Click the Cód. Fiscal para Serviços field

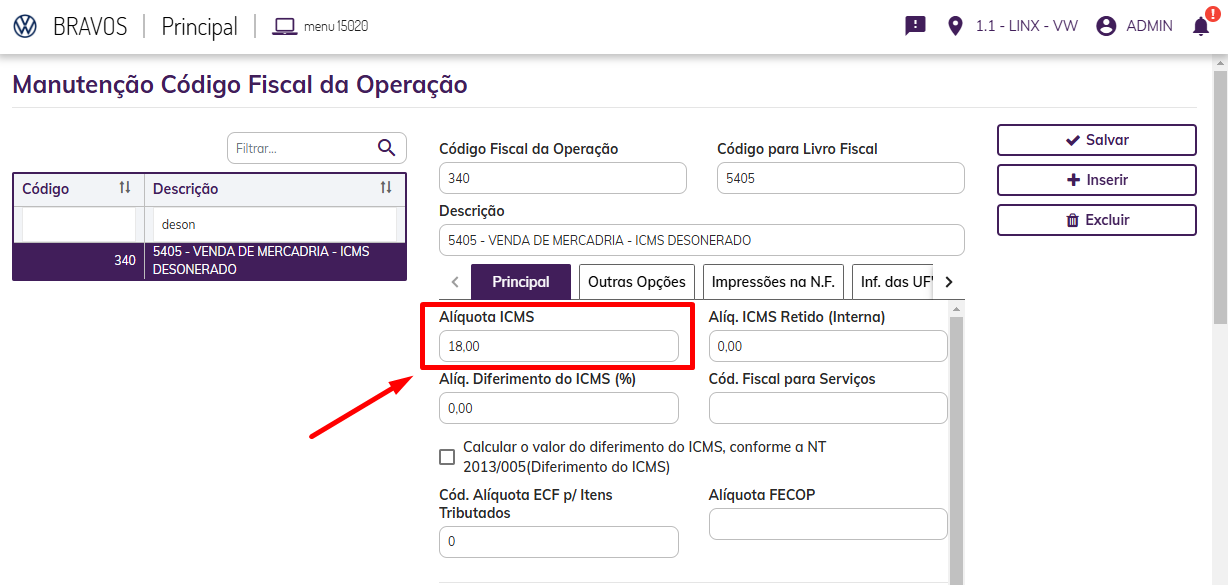coord(828,408)
